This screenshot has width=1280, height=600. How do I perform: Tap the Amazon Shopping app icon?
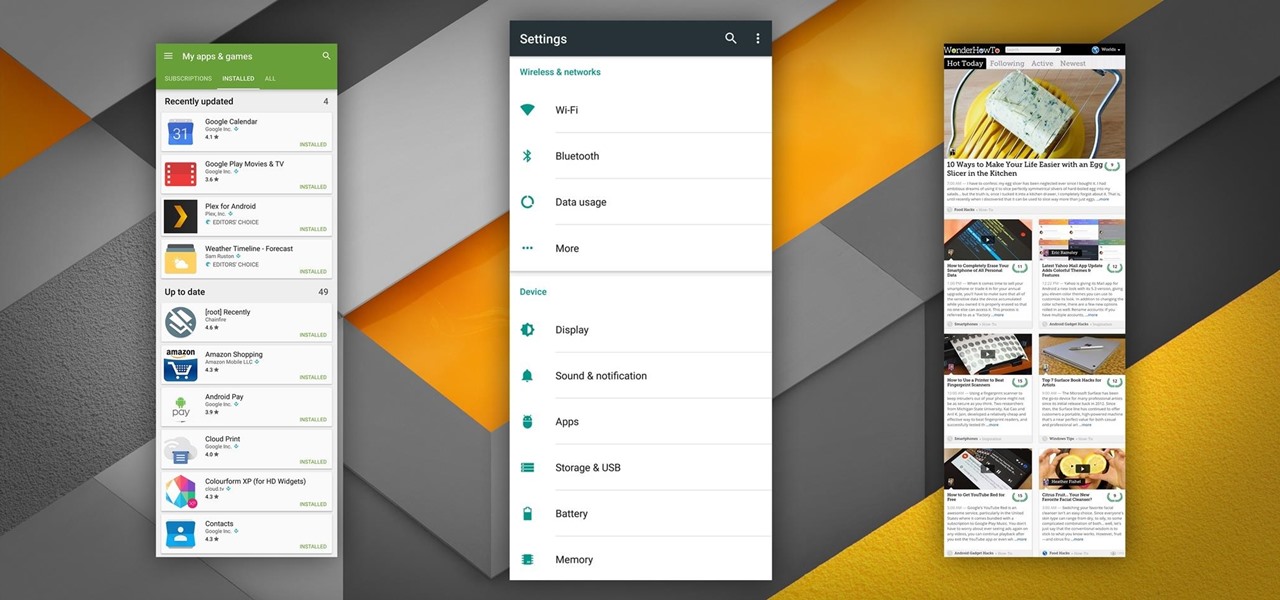tap(181, 364)
